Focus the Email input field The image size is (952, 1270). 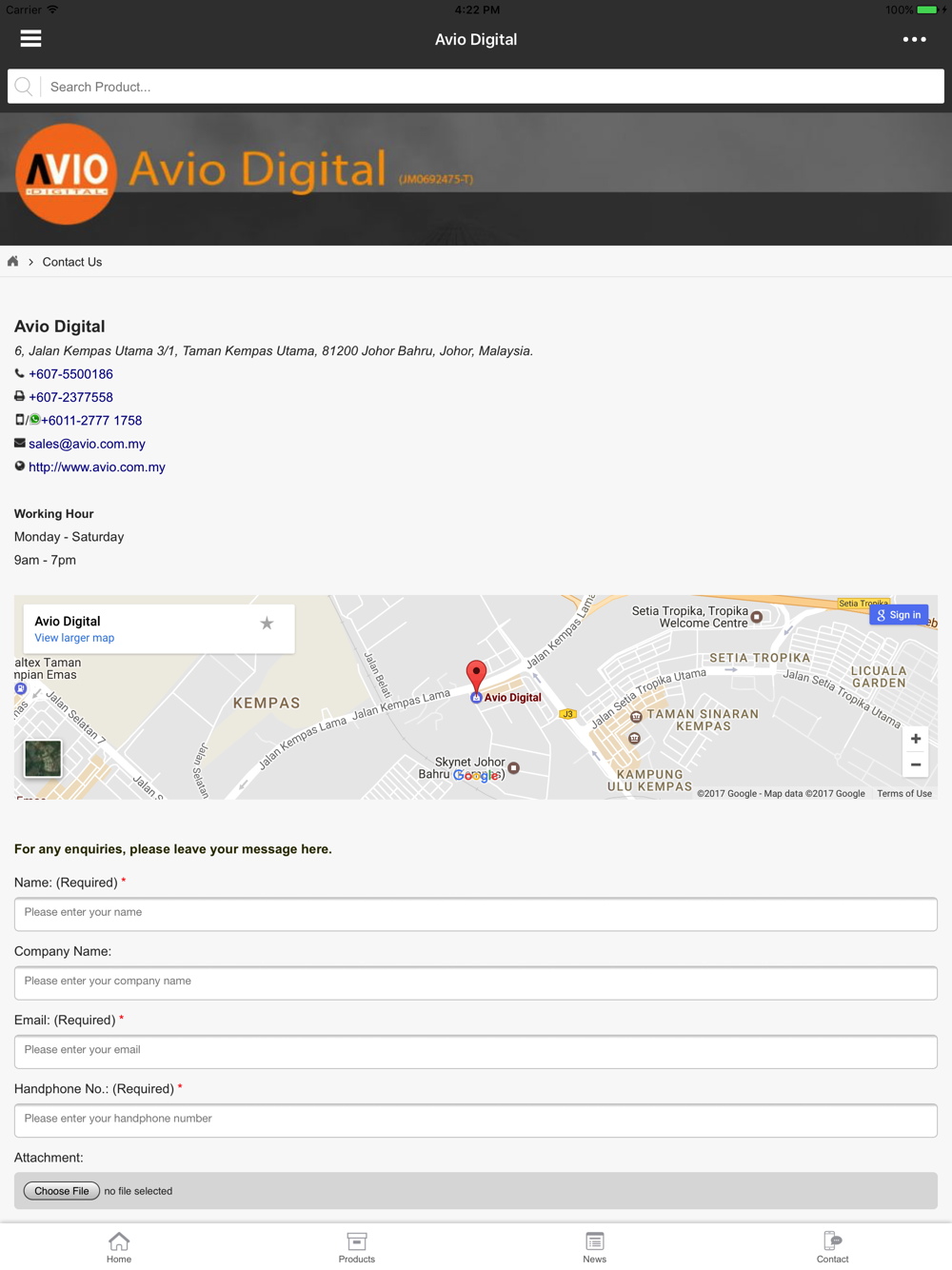[476, 1051]
